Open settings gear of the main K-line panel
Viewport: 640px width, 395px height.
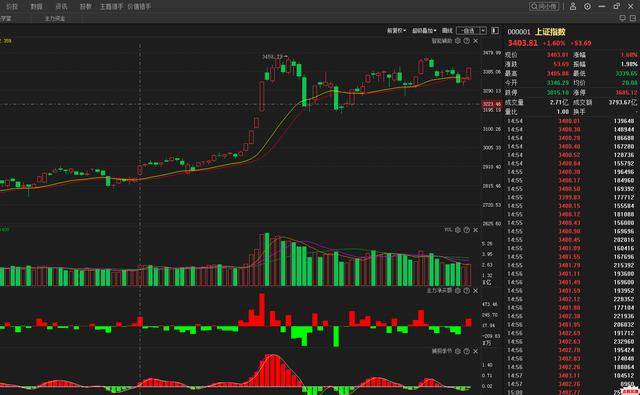click(458, 41)
